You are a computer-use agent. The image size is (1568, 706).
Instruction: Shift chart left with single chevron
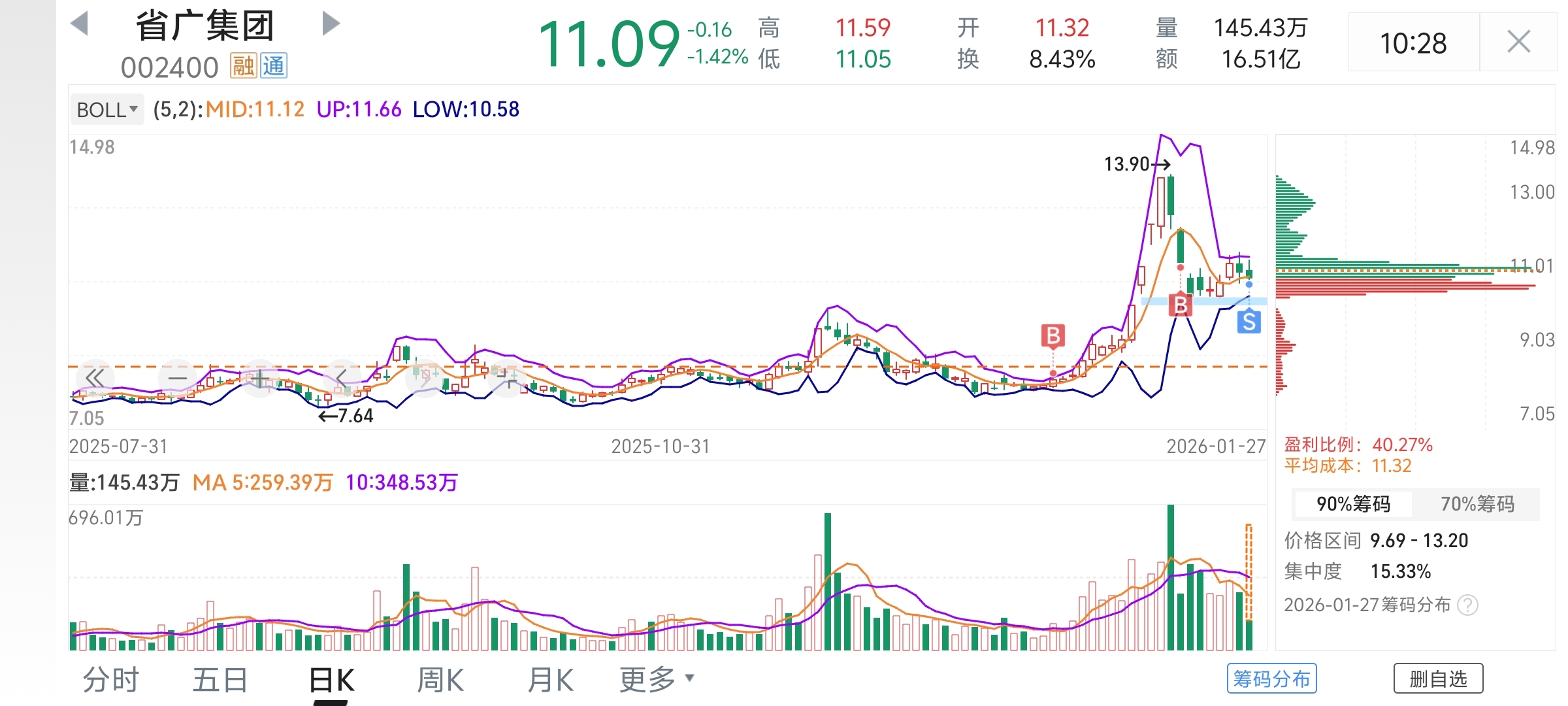341,378
